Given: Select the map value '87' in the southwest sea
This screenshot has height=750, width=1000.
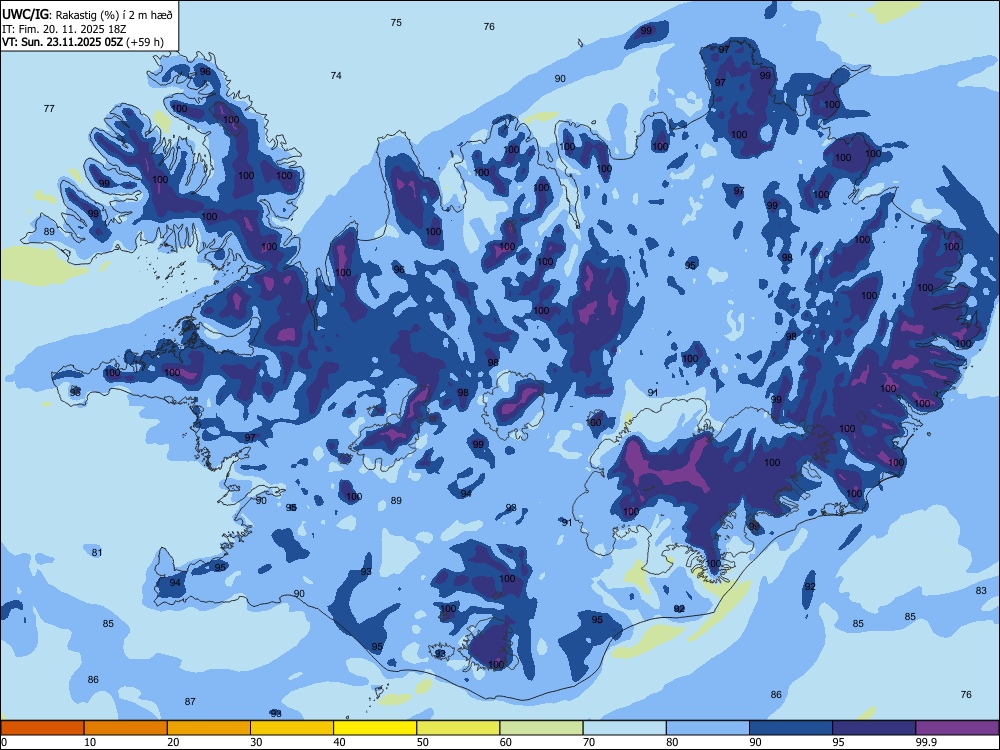Looking at the screenshot, I should pyautogui.click(x=190, y=702).
